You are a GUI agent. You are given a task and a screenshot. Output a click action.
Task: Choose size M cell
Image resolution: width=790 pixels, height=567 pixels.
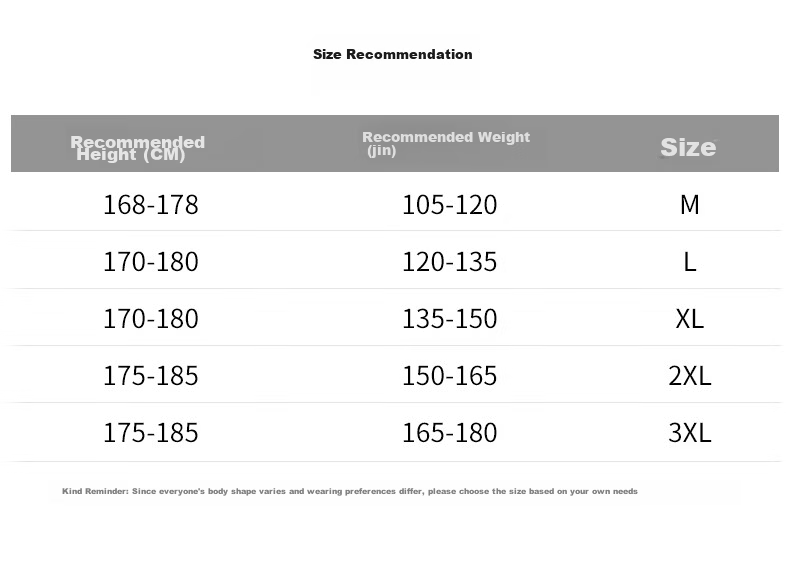point(690,205)
